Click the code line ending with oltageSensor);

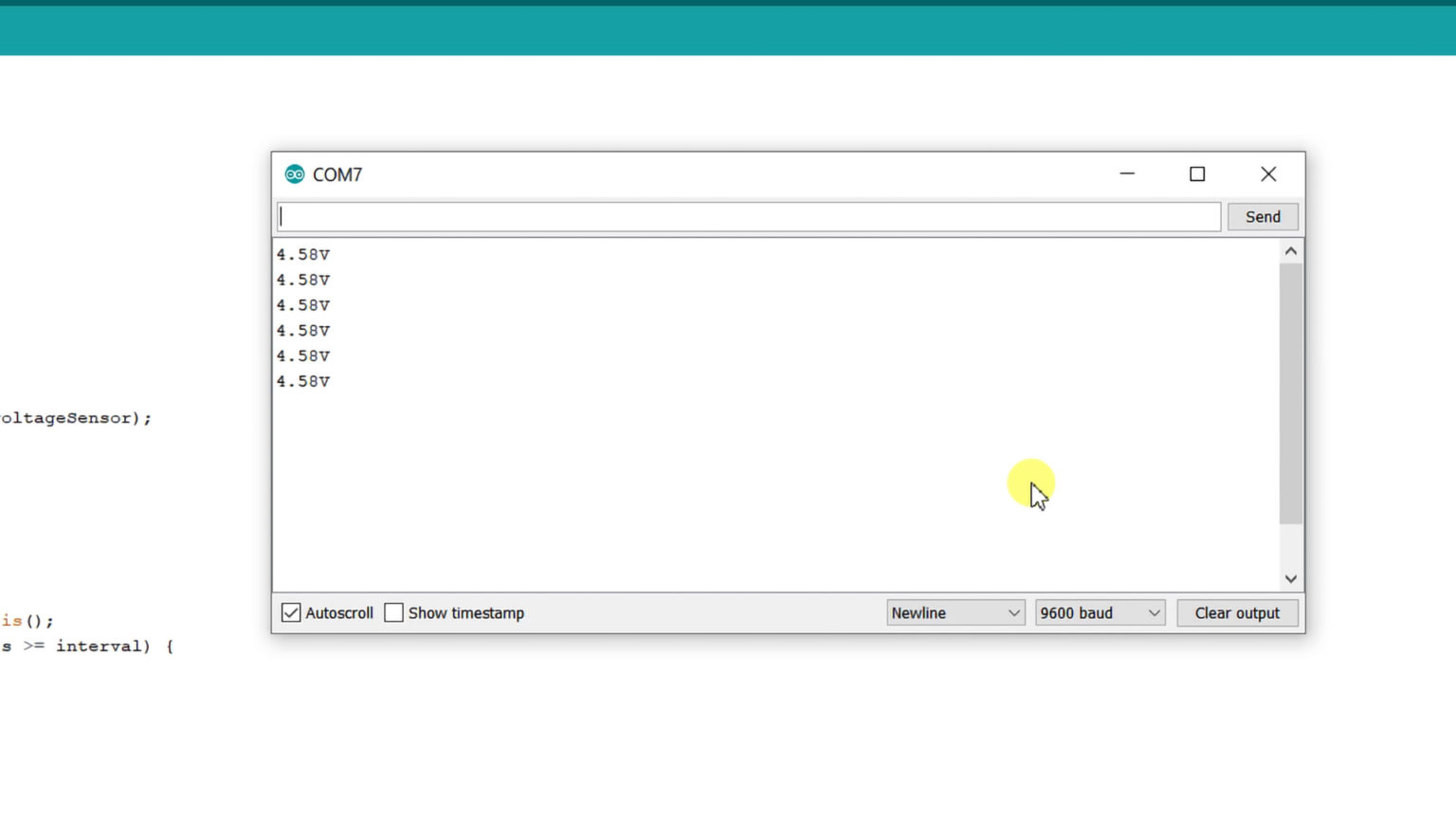[76, 418]
